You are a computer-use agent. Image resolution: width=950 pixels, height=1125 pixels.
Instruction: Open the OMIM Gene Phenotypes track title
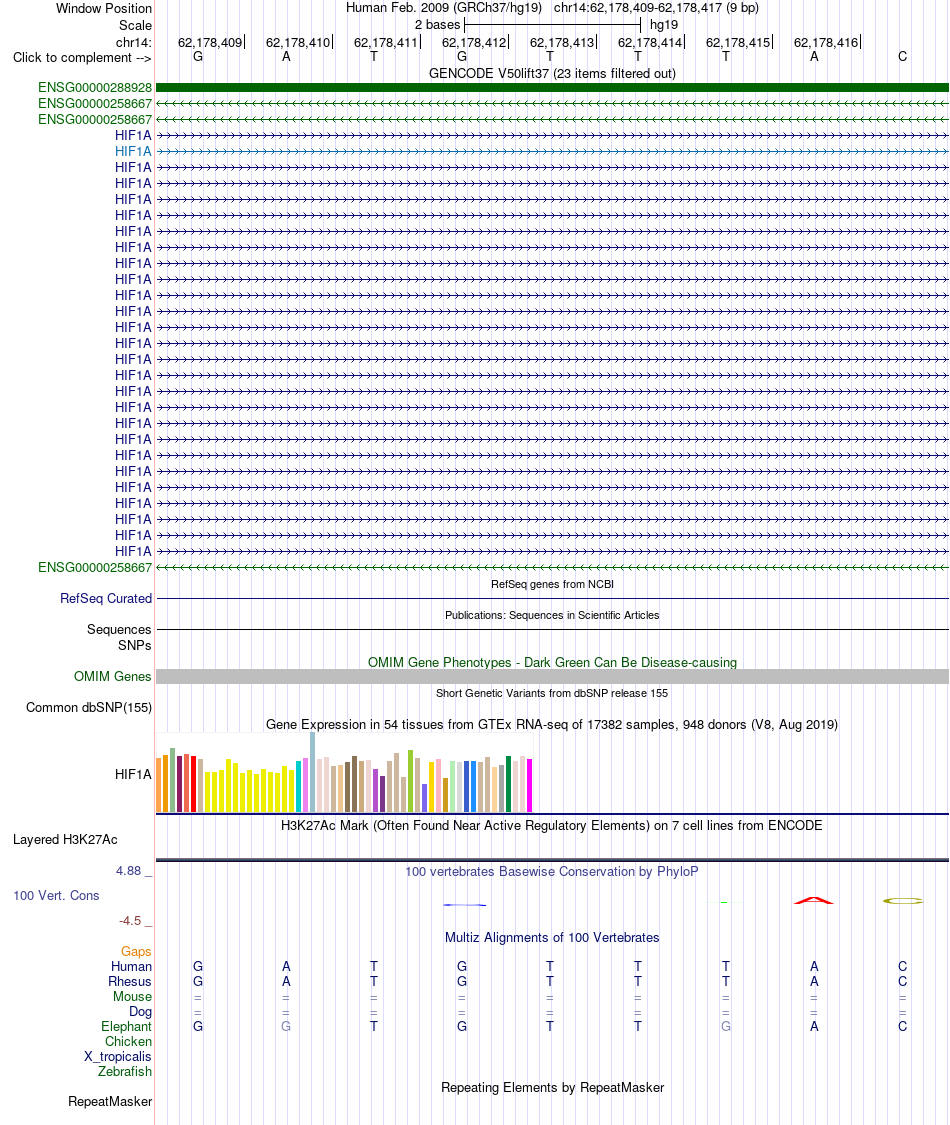tap(552, 662)
